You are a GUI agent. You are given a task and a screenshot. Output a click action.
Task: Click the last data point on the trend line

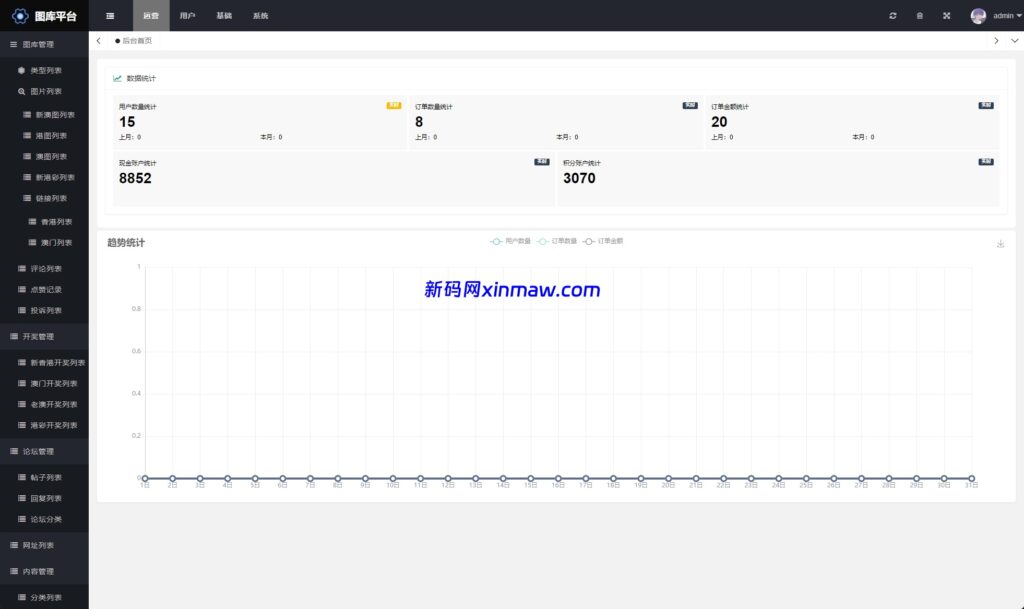pos(970,477)
